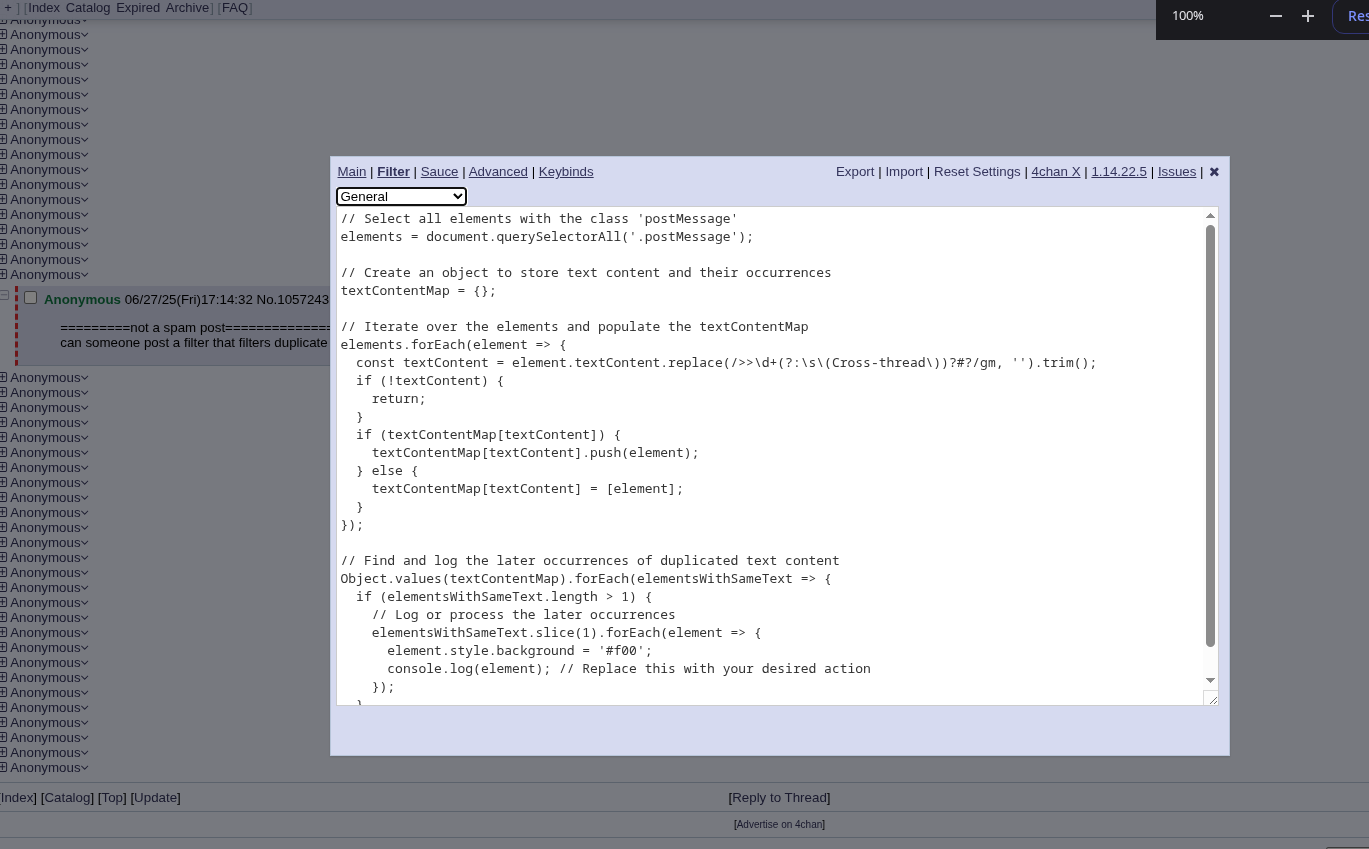Click the line 'textContentMap = {};'
The width and height of the screenshot is (1369, 849).
point(418,291)
